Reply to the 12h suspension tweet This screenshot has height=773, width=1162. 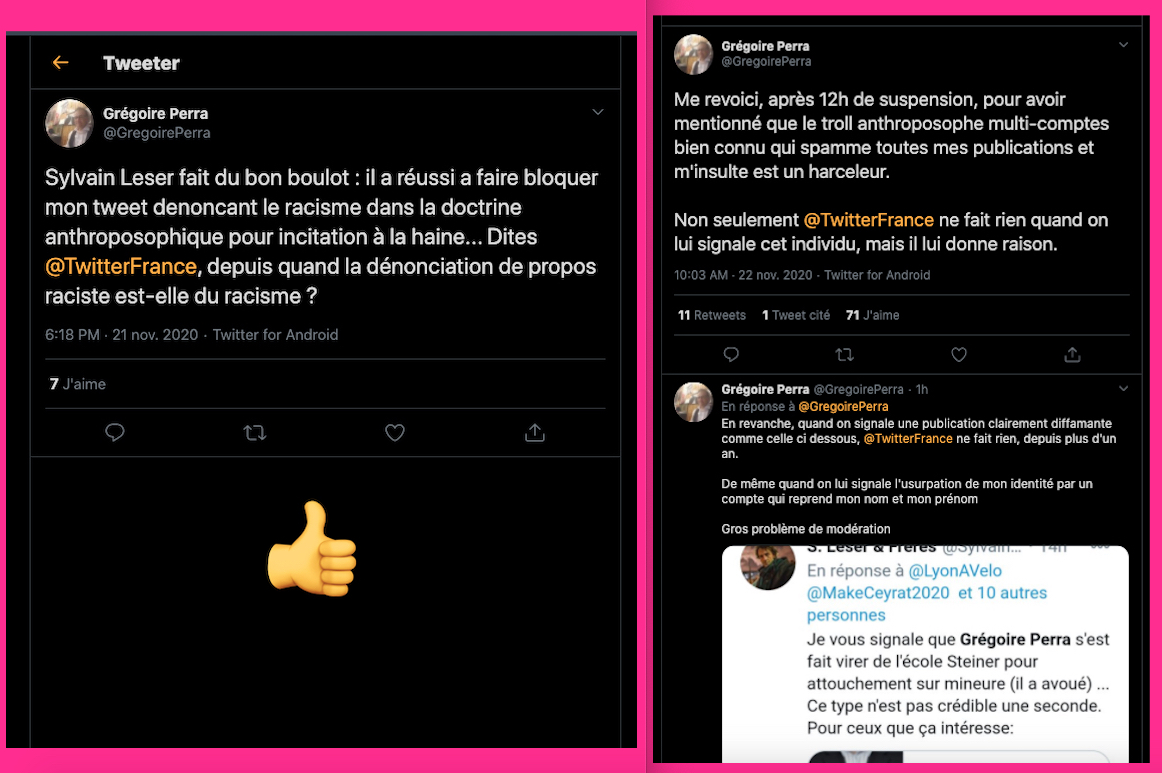click(x=731, y=355)
